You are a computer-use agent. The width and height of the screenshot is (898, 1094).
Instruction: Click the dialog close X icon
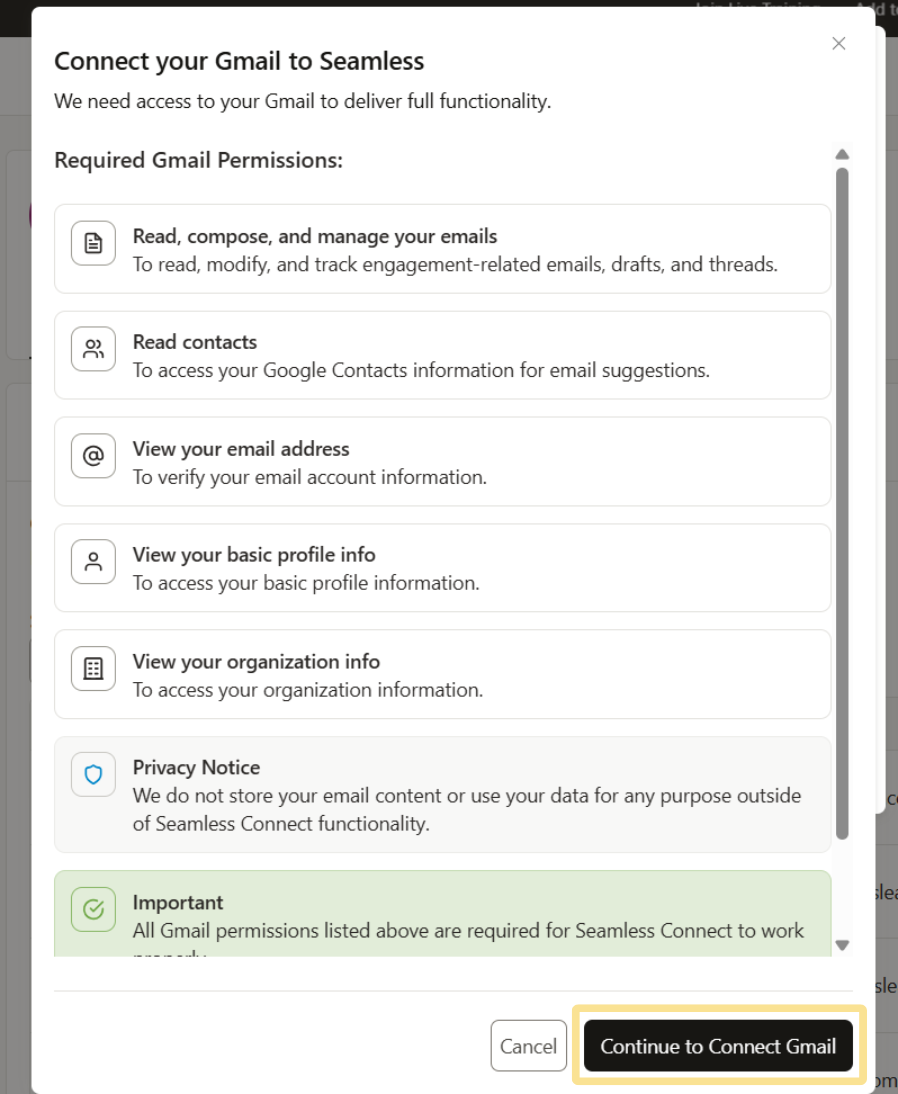(838, 43)
